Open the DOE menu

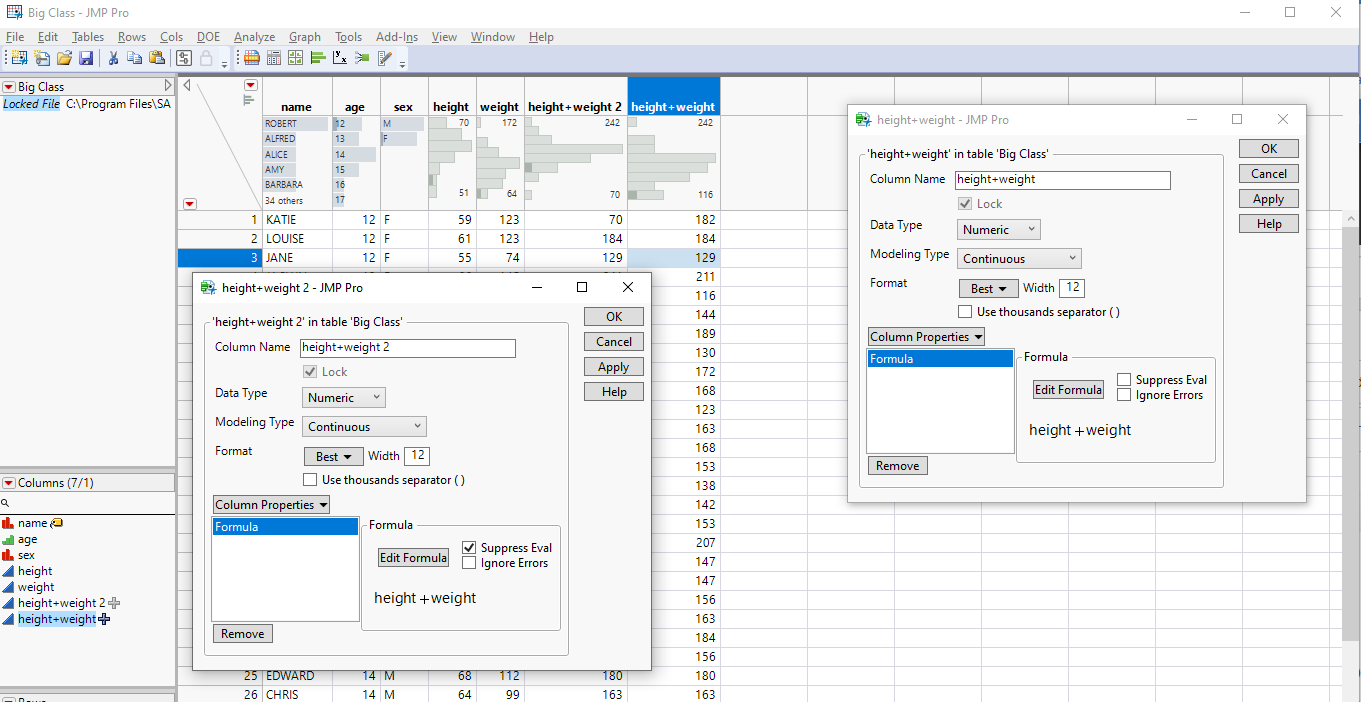point(208,36)
